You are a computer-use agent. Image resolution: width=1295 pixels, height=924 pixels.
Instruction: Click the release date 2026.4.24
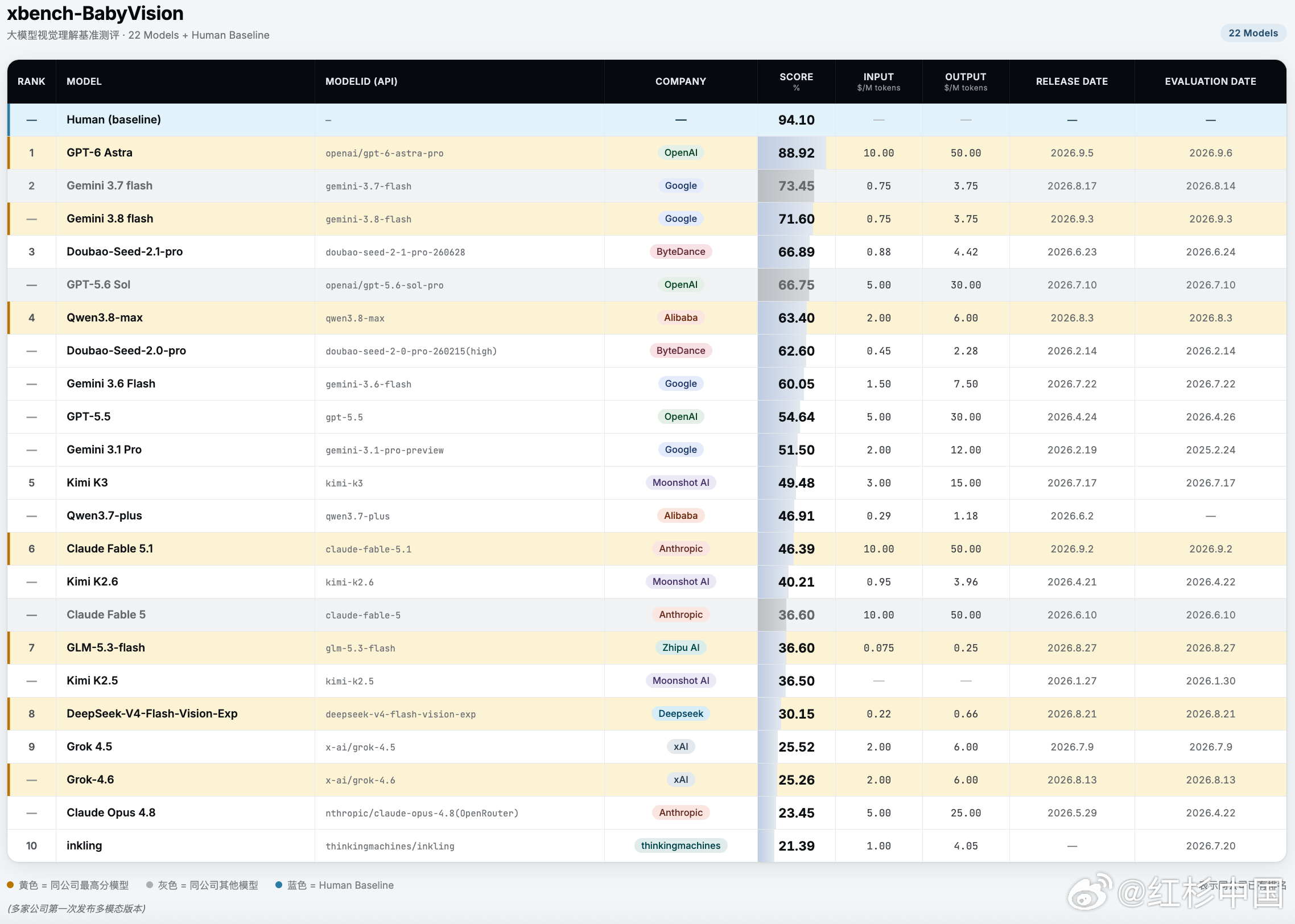point(1072,417)
